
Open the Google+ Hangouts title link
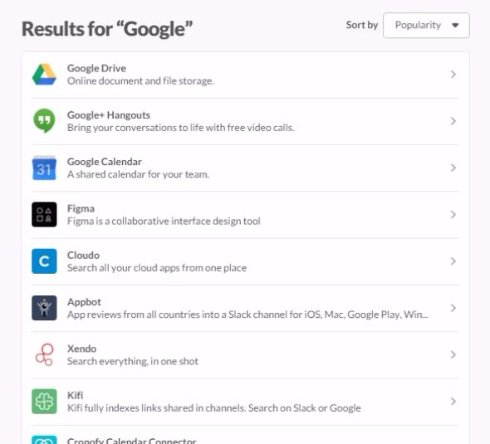coord(109,115)
